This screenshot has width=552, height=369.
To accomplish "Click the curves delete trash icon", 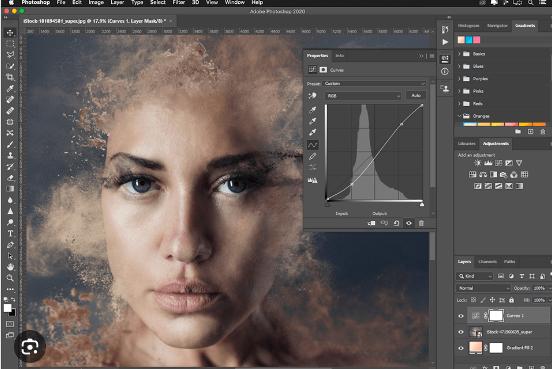I will coord(421,223).
